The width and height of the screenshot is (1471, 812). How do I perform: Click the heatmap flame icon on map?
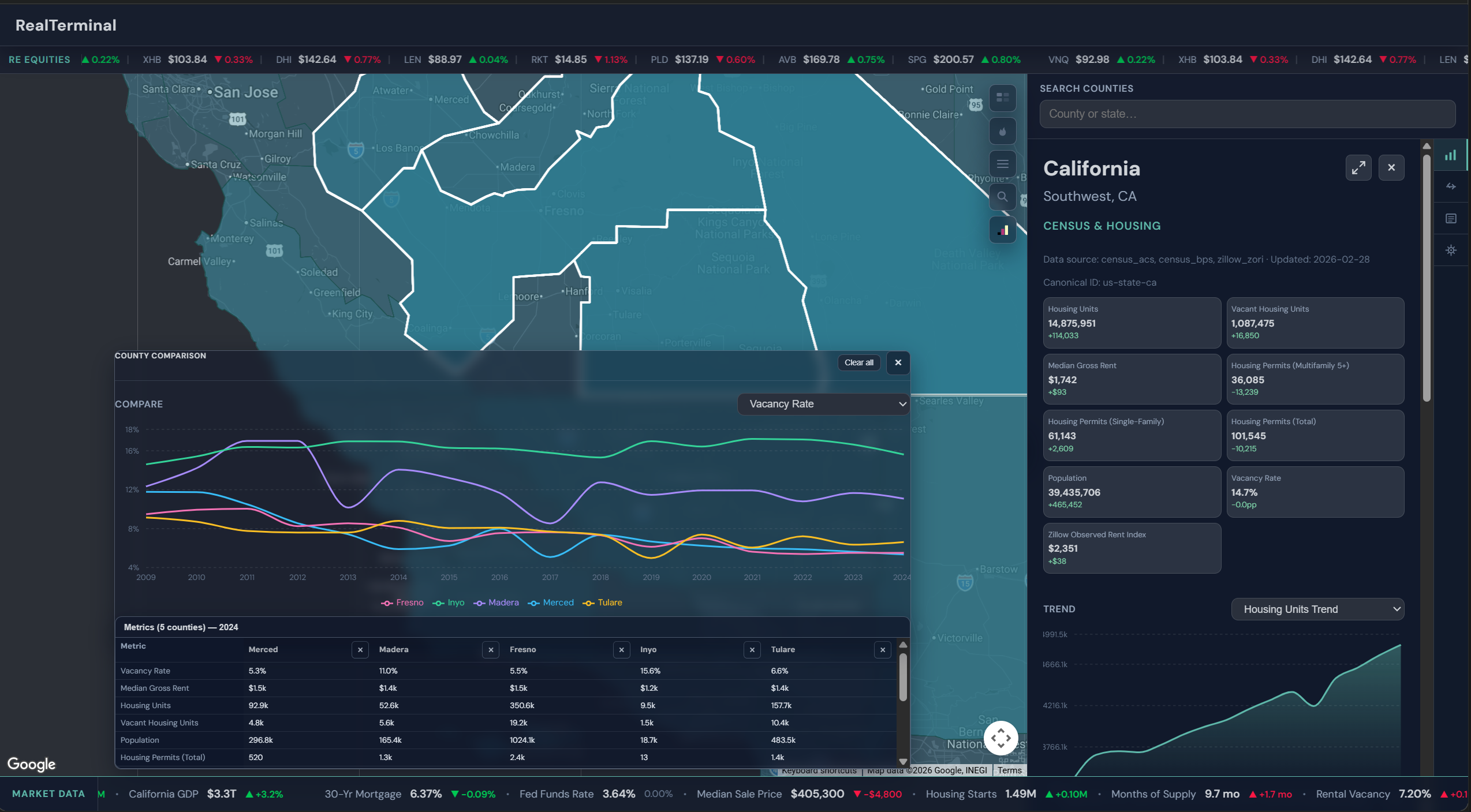click(1002, 131)
